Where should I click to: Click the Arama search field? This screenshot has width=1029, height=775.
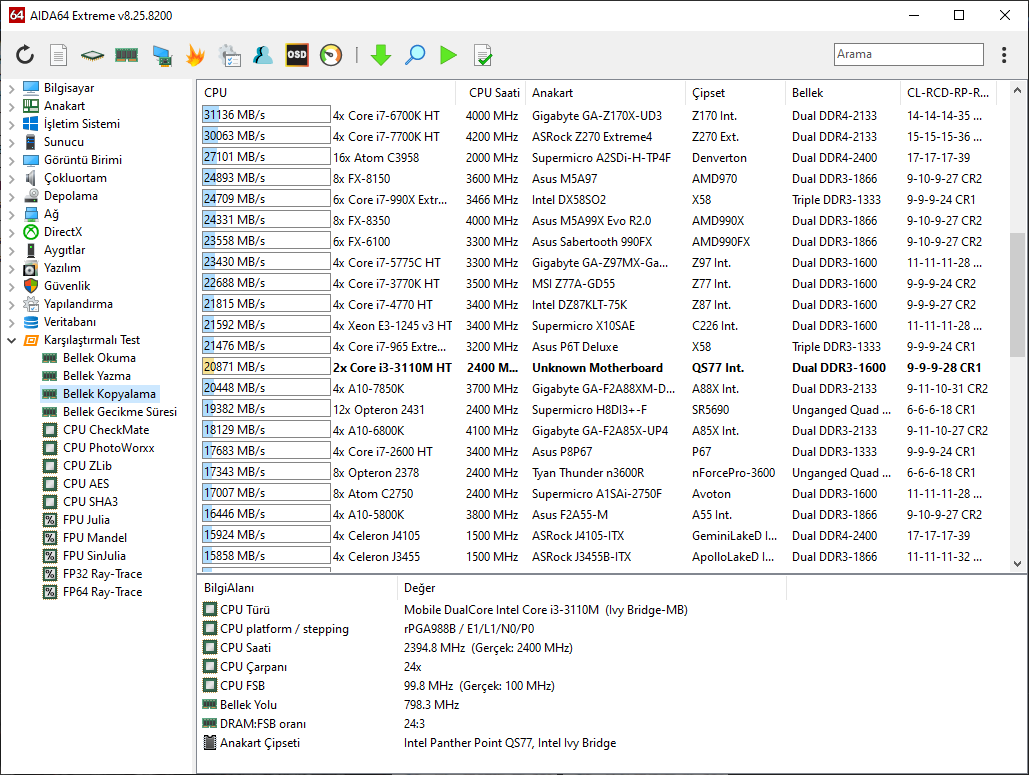(x=909, y=54)
